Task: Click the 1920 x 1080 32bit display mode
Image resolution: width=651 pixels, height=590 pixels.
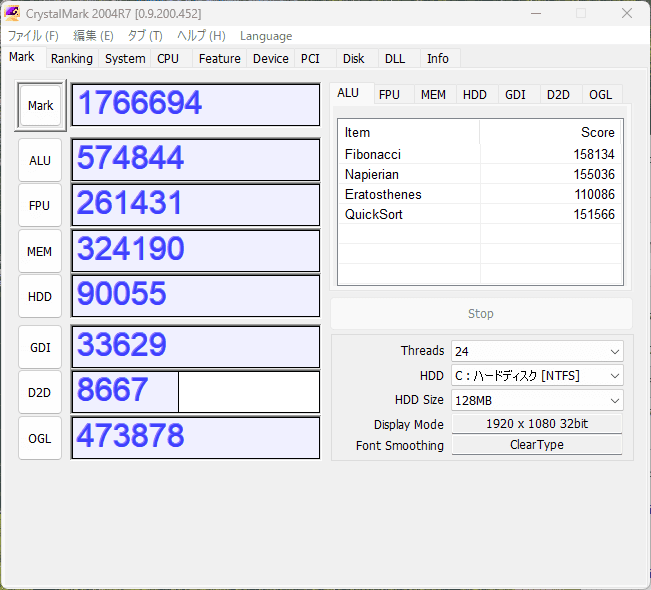Action: coord(537,424)
